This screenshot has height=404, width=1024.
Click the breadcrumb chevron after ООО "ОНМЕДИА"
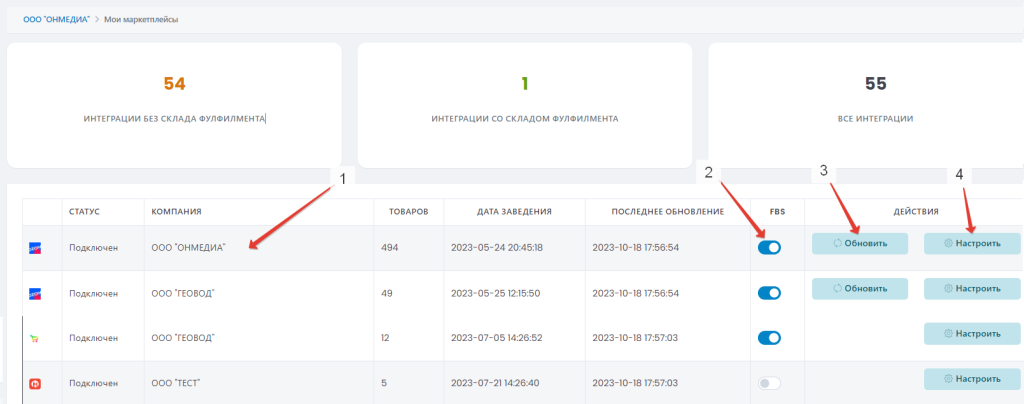pyautogui.click(x=97, y=19)
